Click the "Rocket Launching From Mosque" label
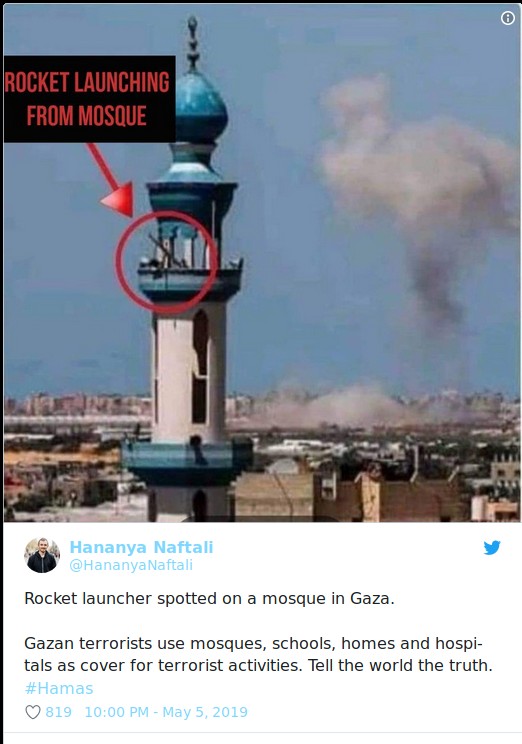Image resolution: width=522 pixels, height=744 pixels. (x=90, y=99)
